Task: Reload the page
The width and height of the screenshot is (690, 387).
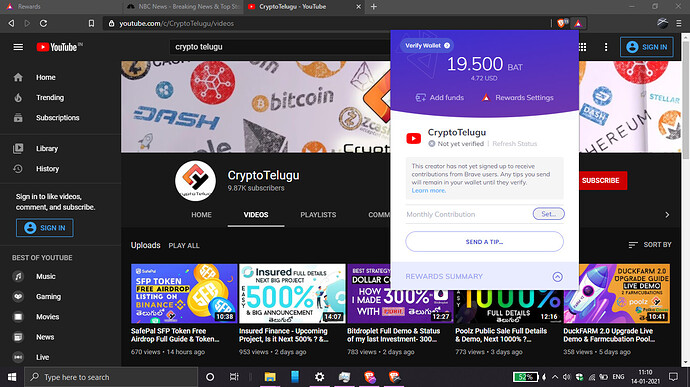Action: (43, 23)
